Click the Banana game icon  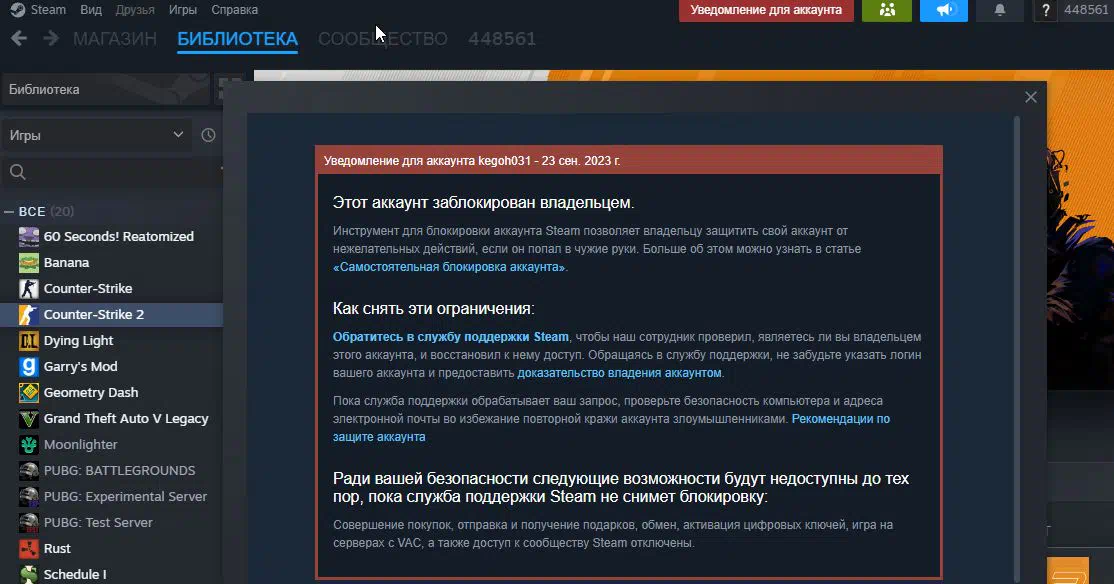(28, 263)
